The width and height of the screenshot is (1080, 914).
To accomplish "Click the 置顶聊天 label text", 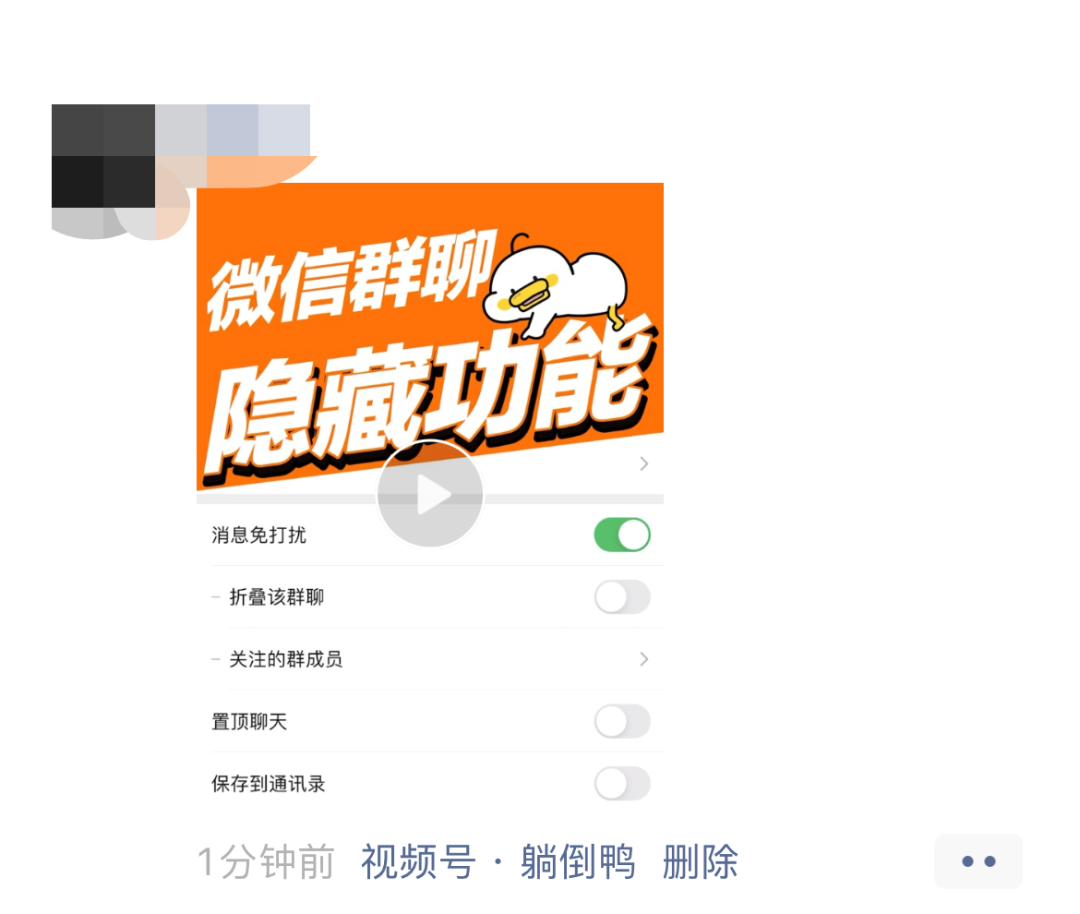I will pos(249,721).
